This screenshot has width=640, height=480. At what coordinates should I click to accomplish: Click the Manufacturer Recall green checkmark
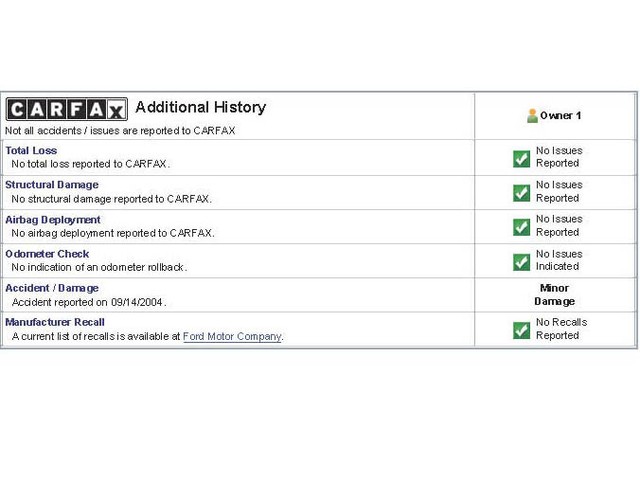(x=521, y=330)
